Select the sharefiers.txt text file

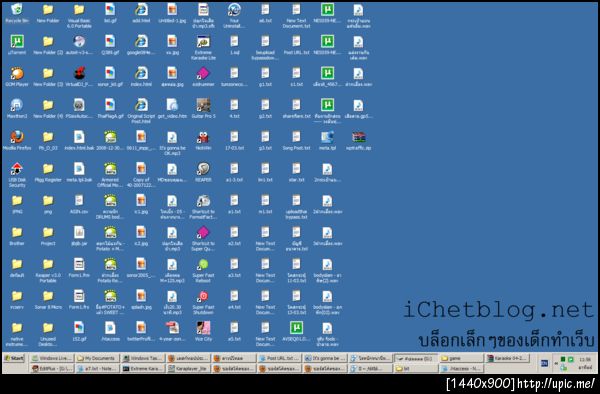pyautogui.click(x=296, y=108)
